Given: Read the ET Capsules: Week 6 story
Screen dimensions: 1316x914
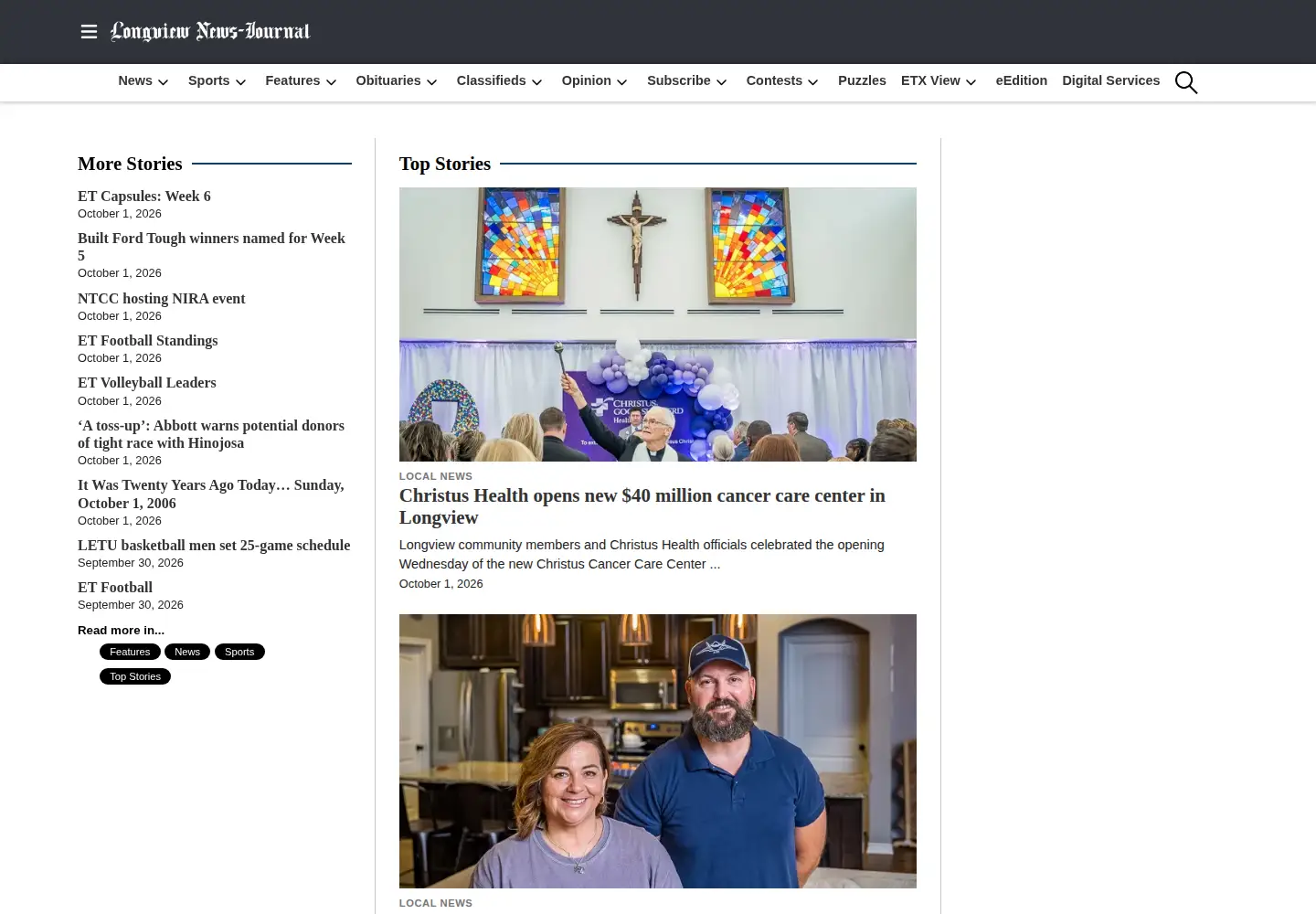Looking at the screenshot, I should click(144, 197).
